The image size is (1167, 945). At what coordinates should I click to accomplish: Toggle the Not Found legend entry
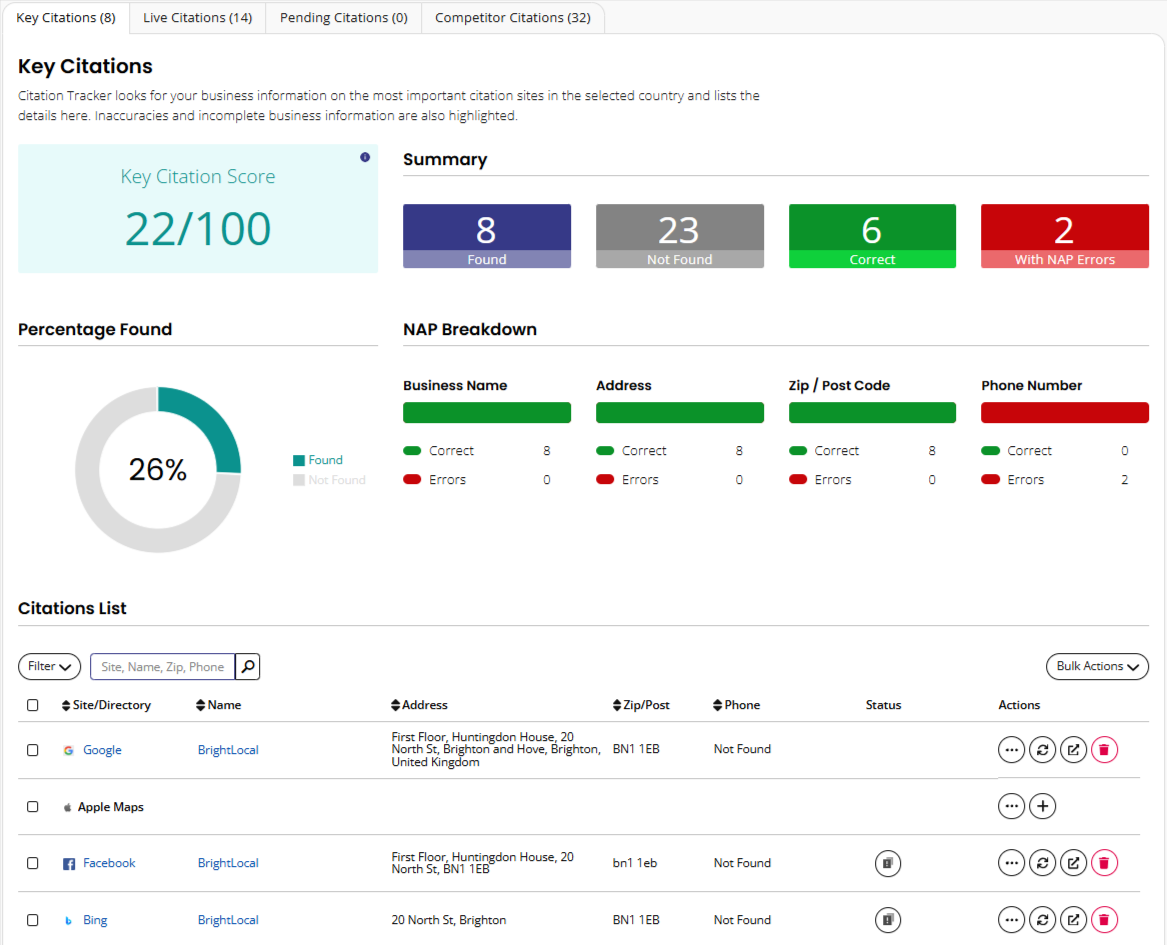pyautogui.click(x=329, y=480)
